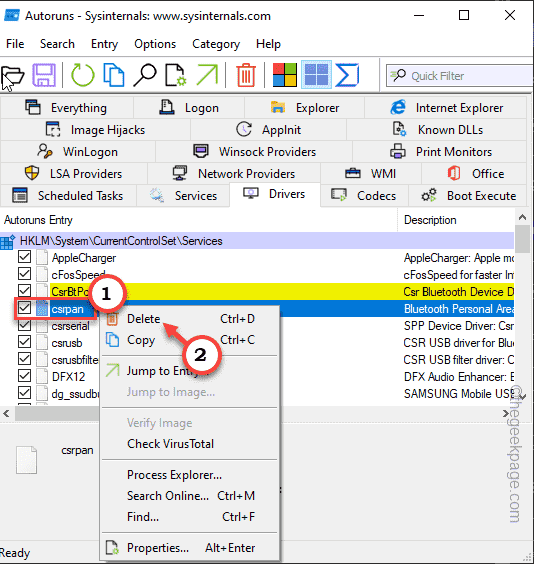Click the Save toolbar icon
The width and height of the screenshot is (534, 564).
(x=44, y=75)
